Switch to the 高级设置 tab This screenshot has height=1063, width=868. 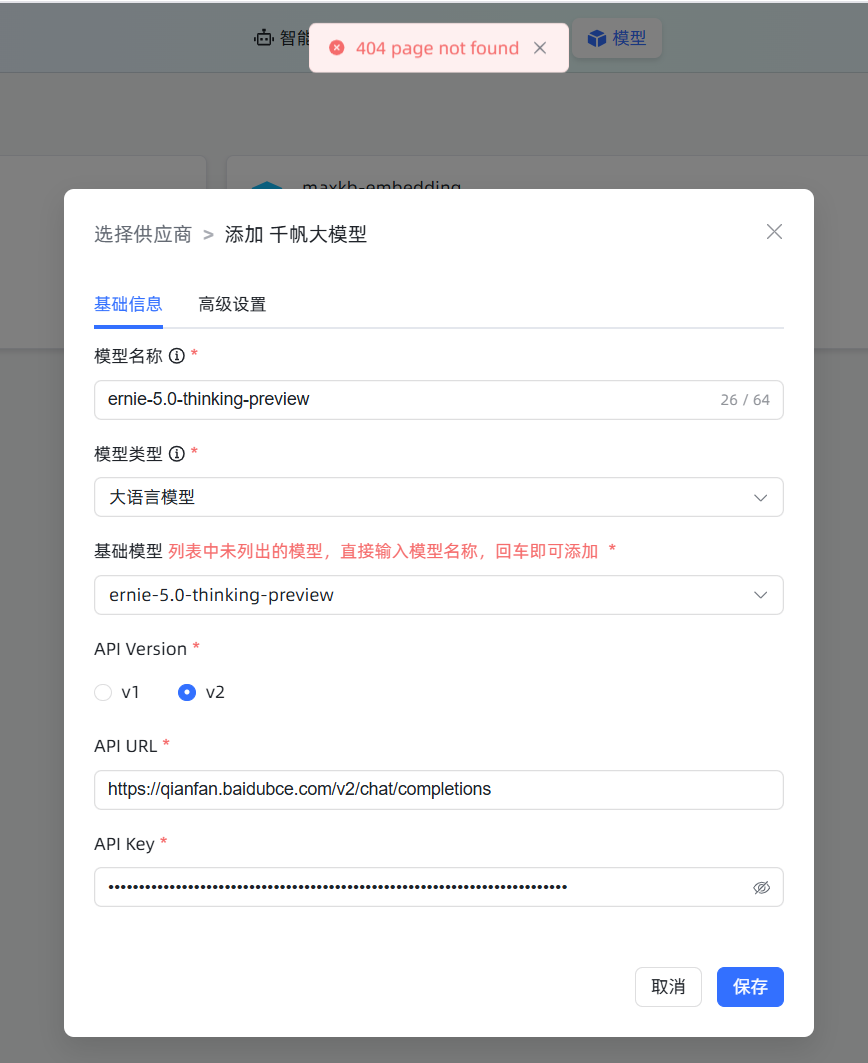[x=232, y=304]
